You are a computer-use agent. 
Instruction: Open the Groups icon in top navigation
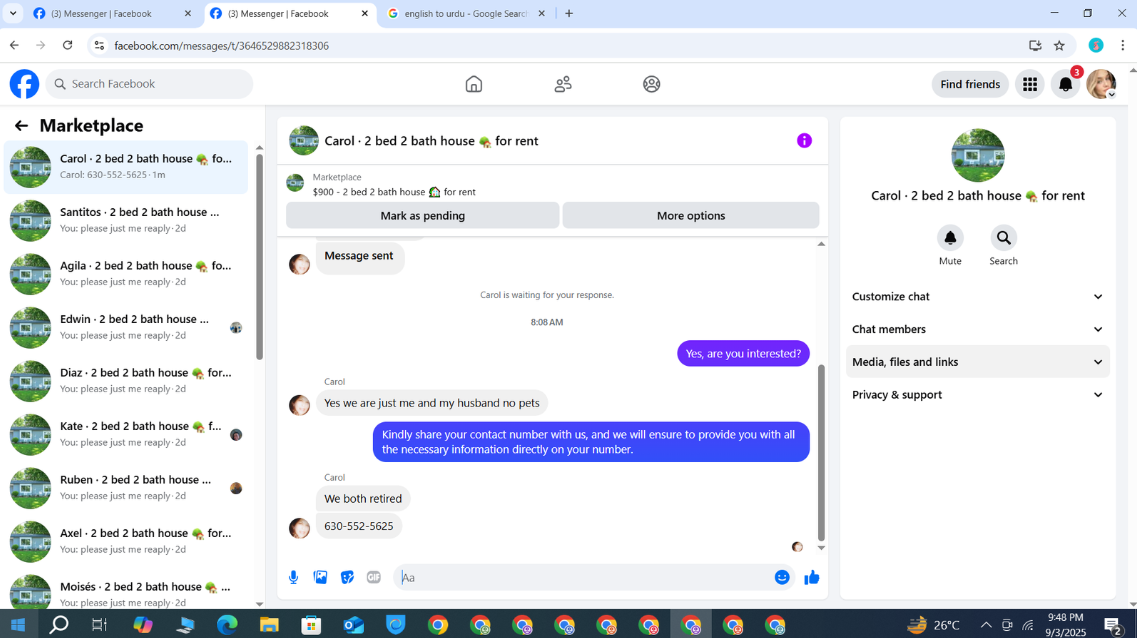[x=651, y=84]
